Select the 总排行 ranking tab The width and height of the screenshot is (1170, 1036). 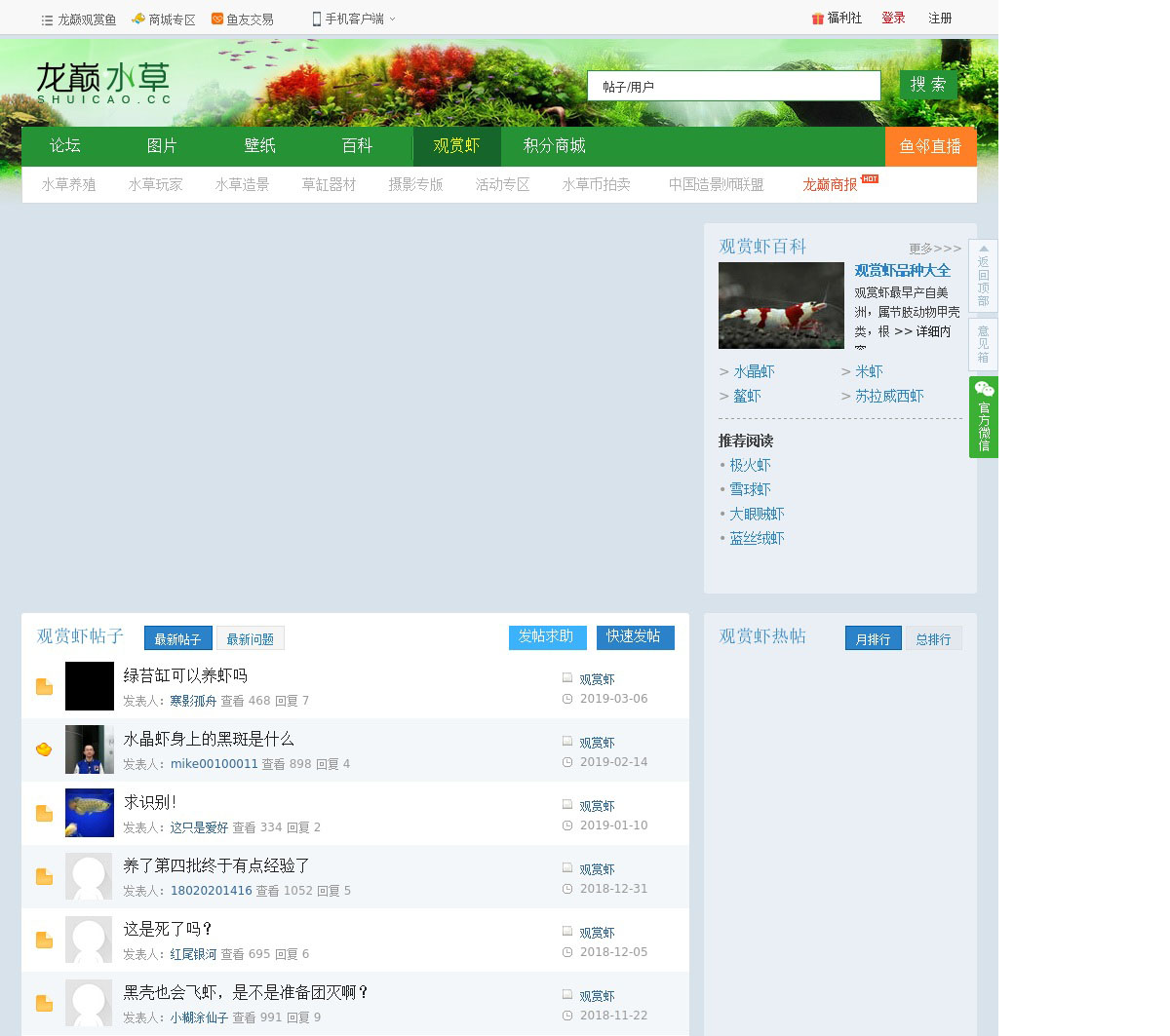tap(933, 638)
